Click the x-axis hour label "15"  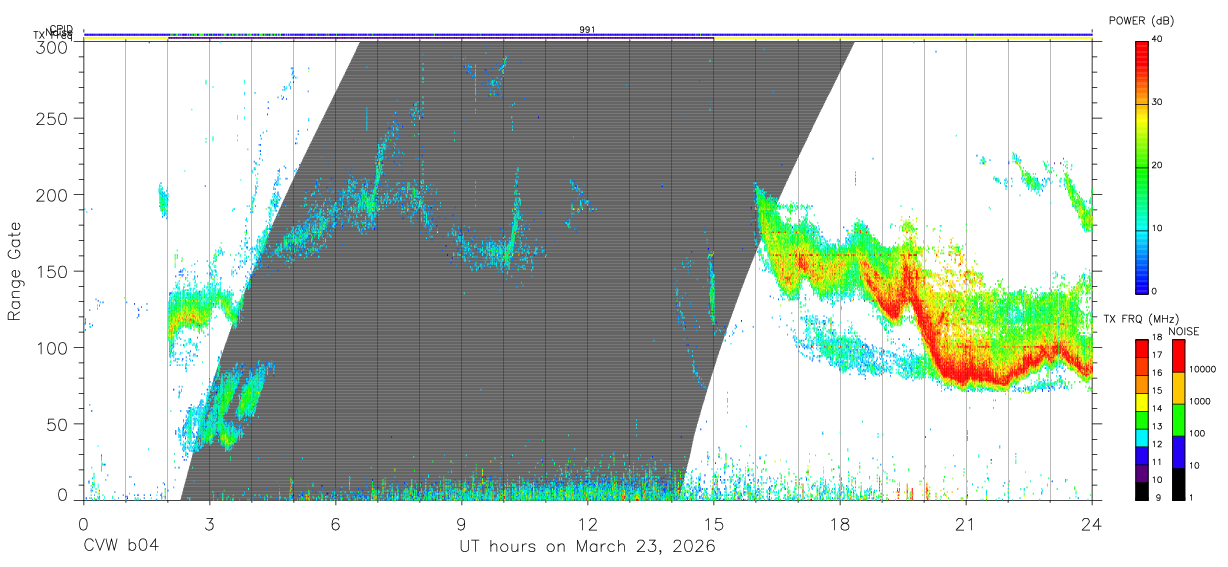coord(713,523)
